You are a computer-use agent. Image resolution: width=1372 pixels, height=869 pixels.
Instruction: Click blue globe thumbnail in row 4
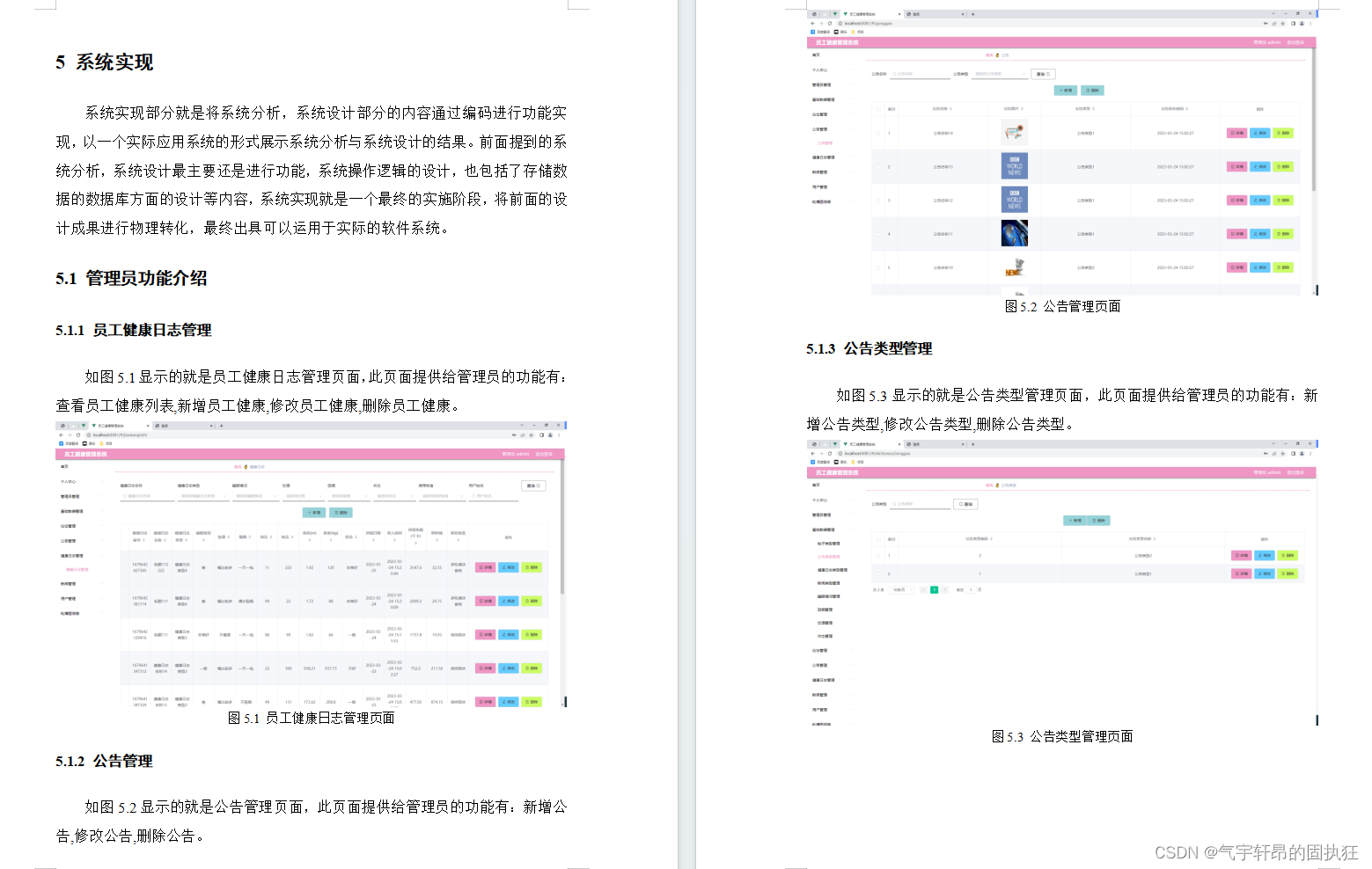pos(1015,233)
